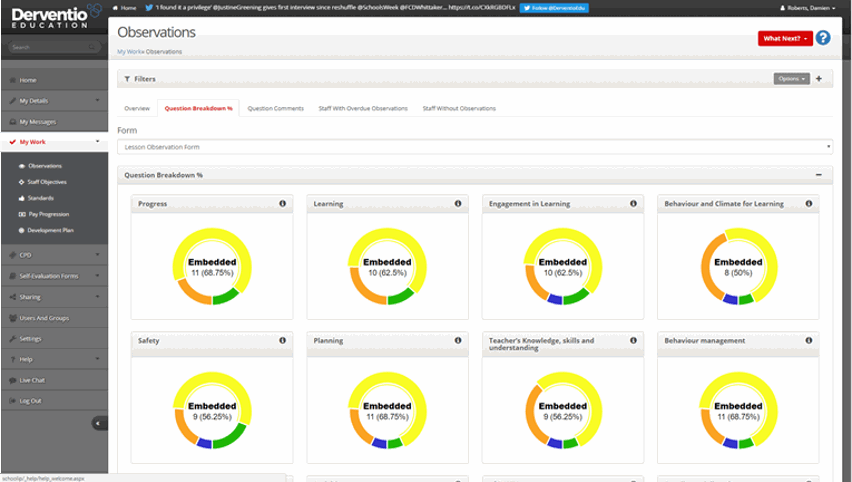Screen dimensions: 852x482
Task: Click the Learning donut chart
Action: pyautogui.click(x=387, y=266)
